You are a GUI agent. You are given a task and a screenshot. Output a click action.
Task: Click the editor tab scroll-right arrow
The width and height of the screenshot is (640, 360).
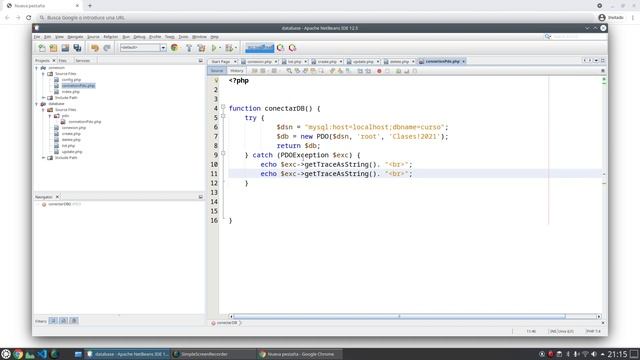point(590,60)
